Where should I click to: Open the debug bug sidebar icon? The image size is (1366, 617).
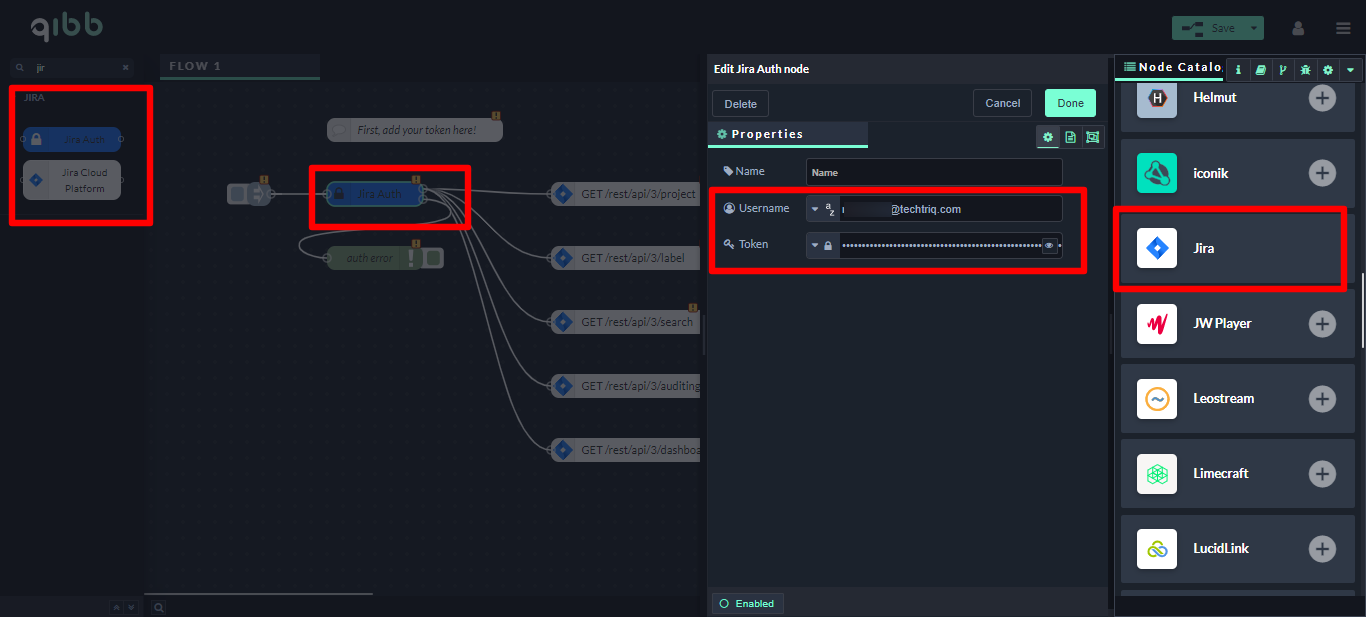pyautogui.click(x=1305, y=69)
